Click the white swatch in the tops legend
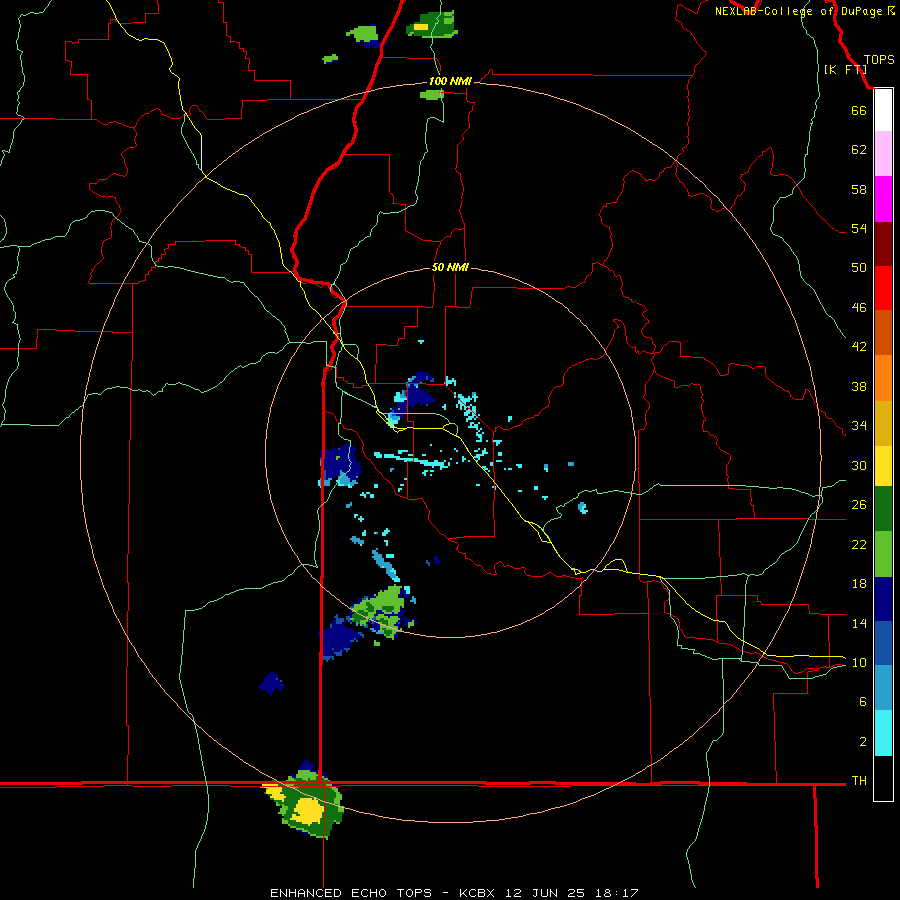Screen dimensions: 900x900 tap(883, 110)
